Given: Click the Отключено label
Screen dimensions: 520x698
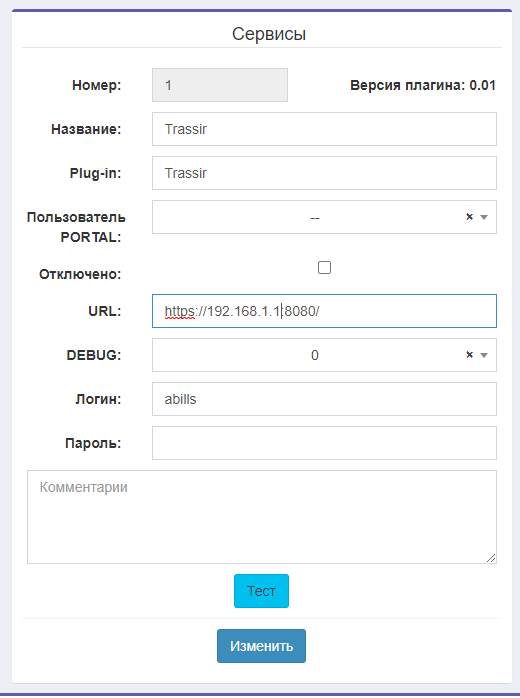Looking at the screenshot, I should coord(80,274).
